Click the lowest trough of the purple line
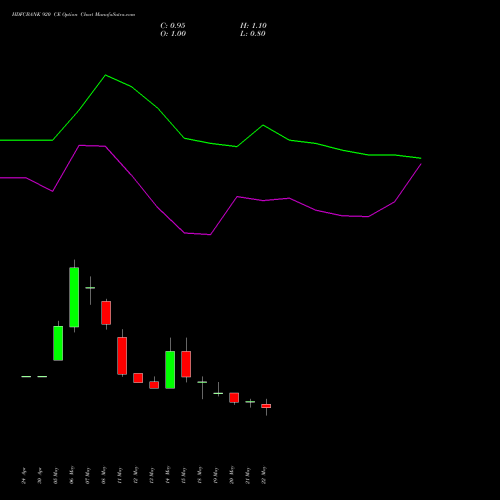This screenshot has width=500, height=500. pyautogui.click(x=210, y=234)
